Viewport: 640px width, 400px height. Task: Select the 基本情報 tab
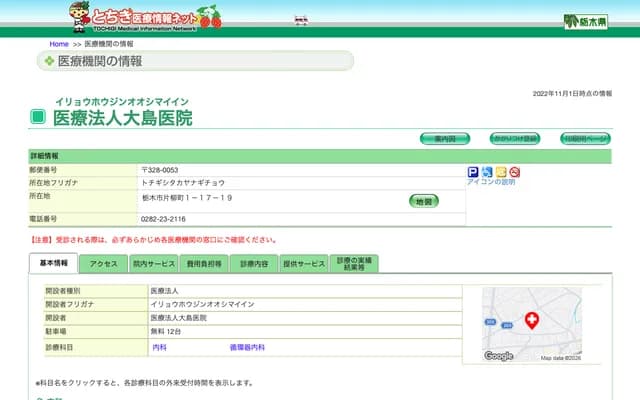pos(53,263)
